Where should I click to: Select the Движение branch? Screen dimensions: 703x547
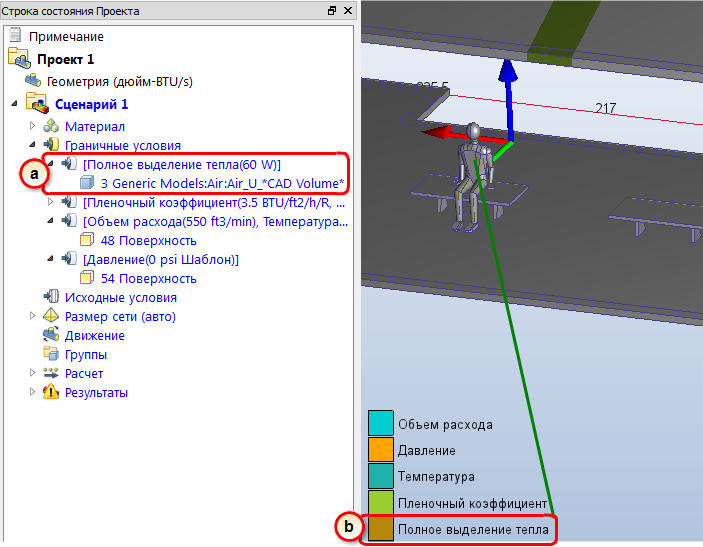pyautogui.click(x=95, y=335)
